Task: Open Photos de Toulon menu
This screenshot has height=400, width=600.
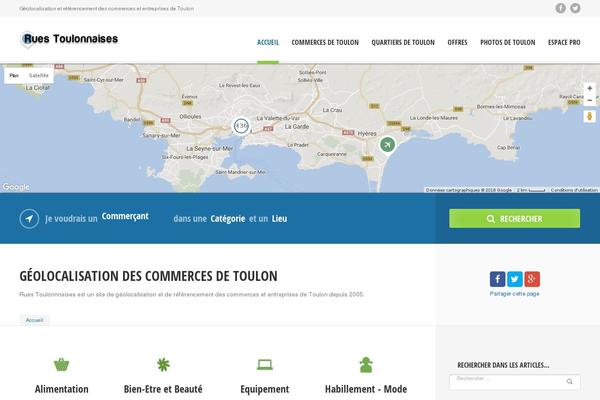Action: 508,42
